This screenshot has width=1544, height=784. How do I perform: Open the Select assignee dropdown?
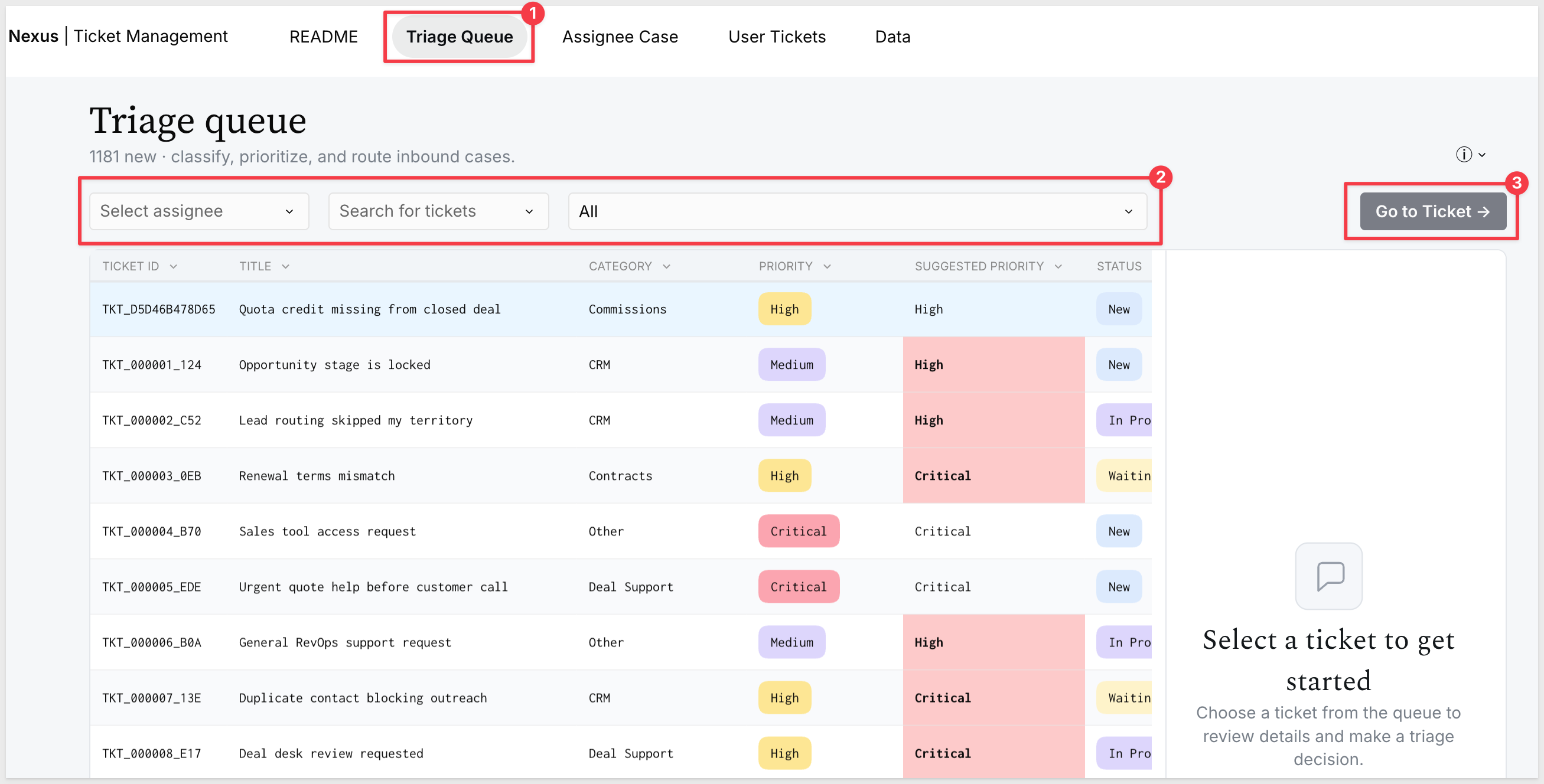199,211
